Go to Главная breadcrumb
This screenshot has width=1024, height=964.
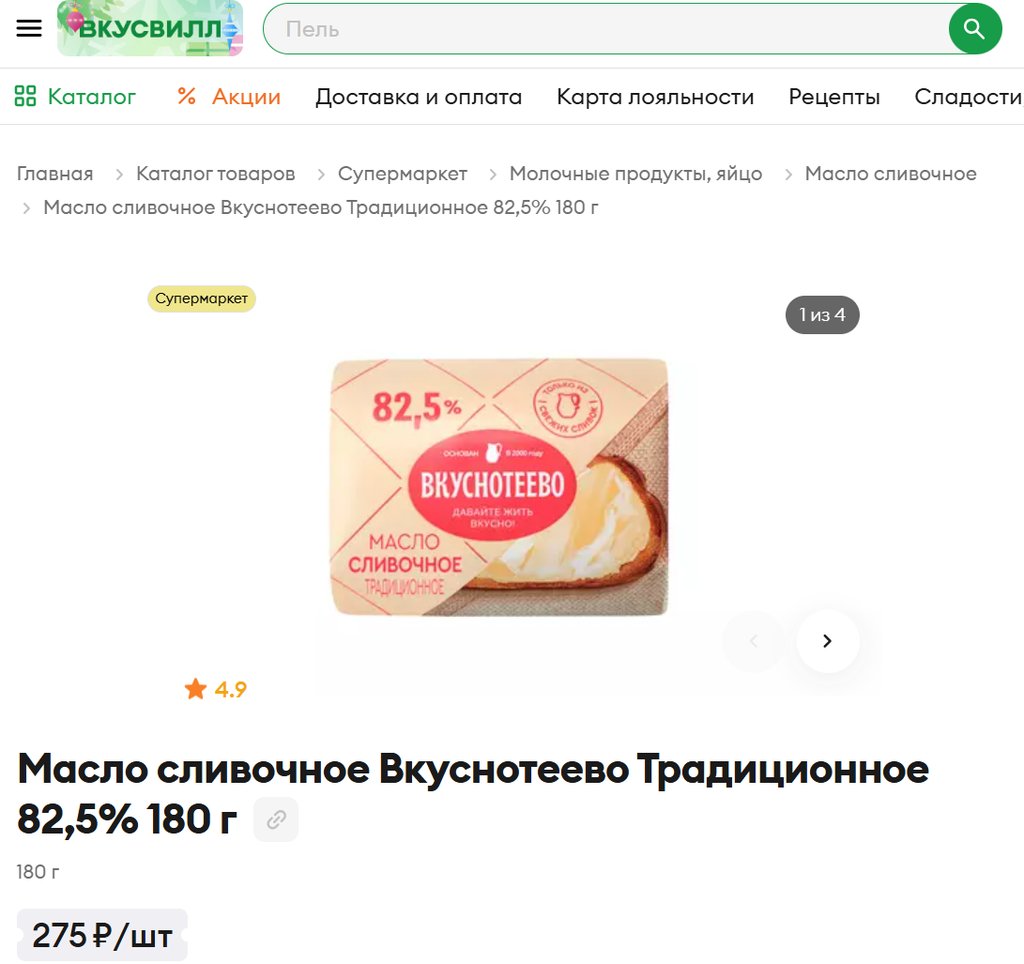55,174
